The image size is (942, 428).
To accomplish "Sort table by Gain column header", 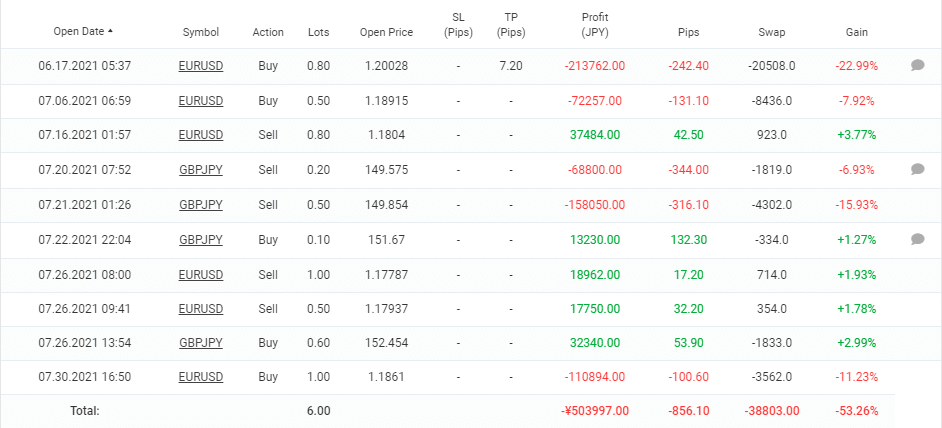I will (856, 32).
